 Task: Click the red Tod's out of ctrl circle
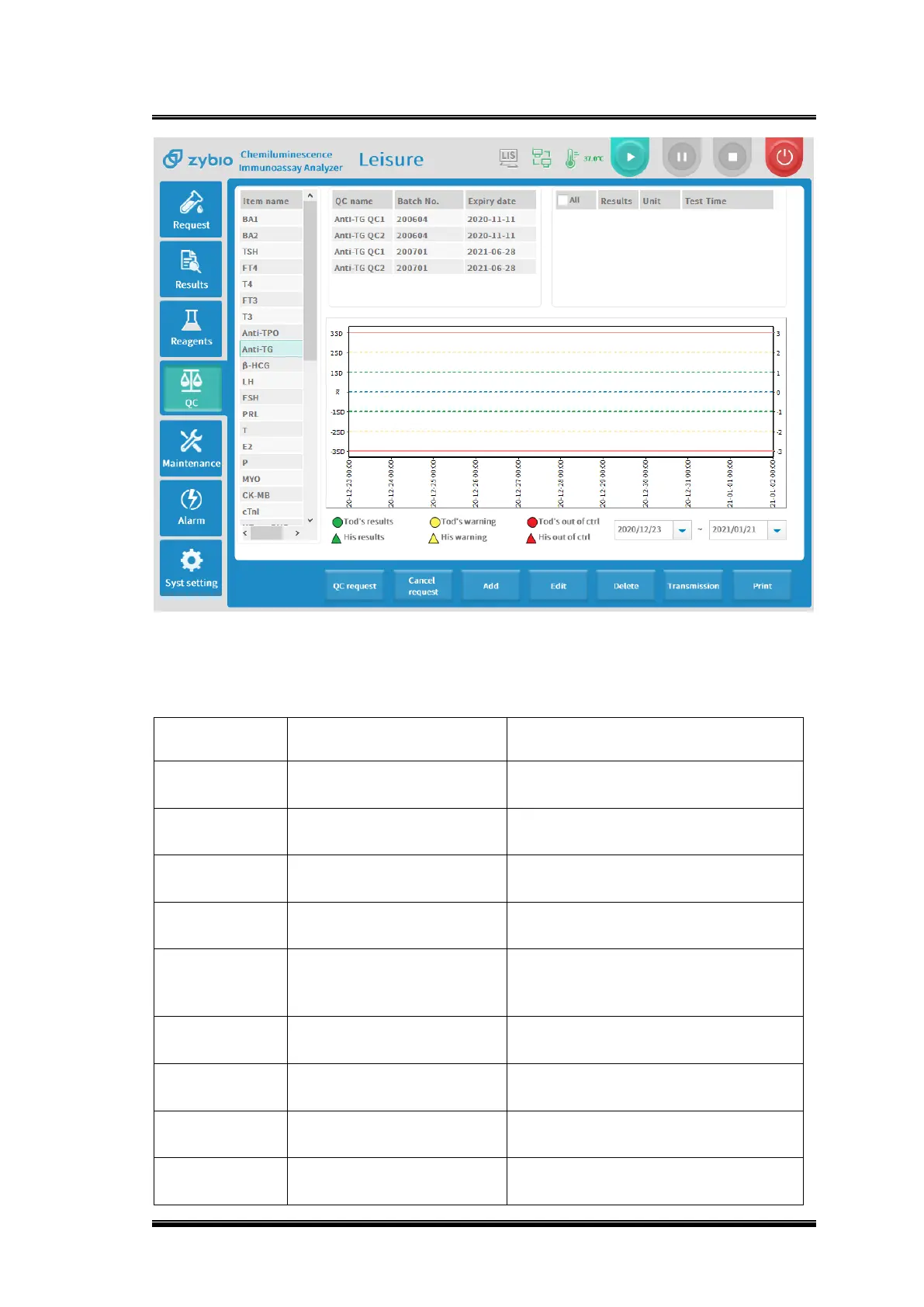[532, 522]
